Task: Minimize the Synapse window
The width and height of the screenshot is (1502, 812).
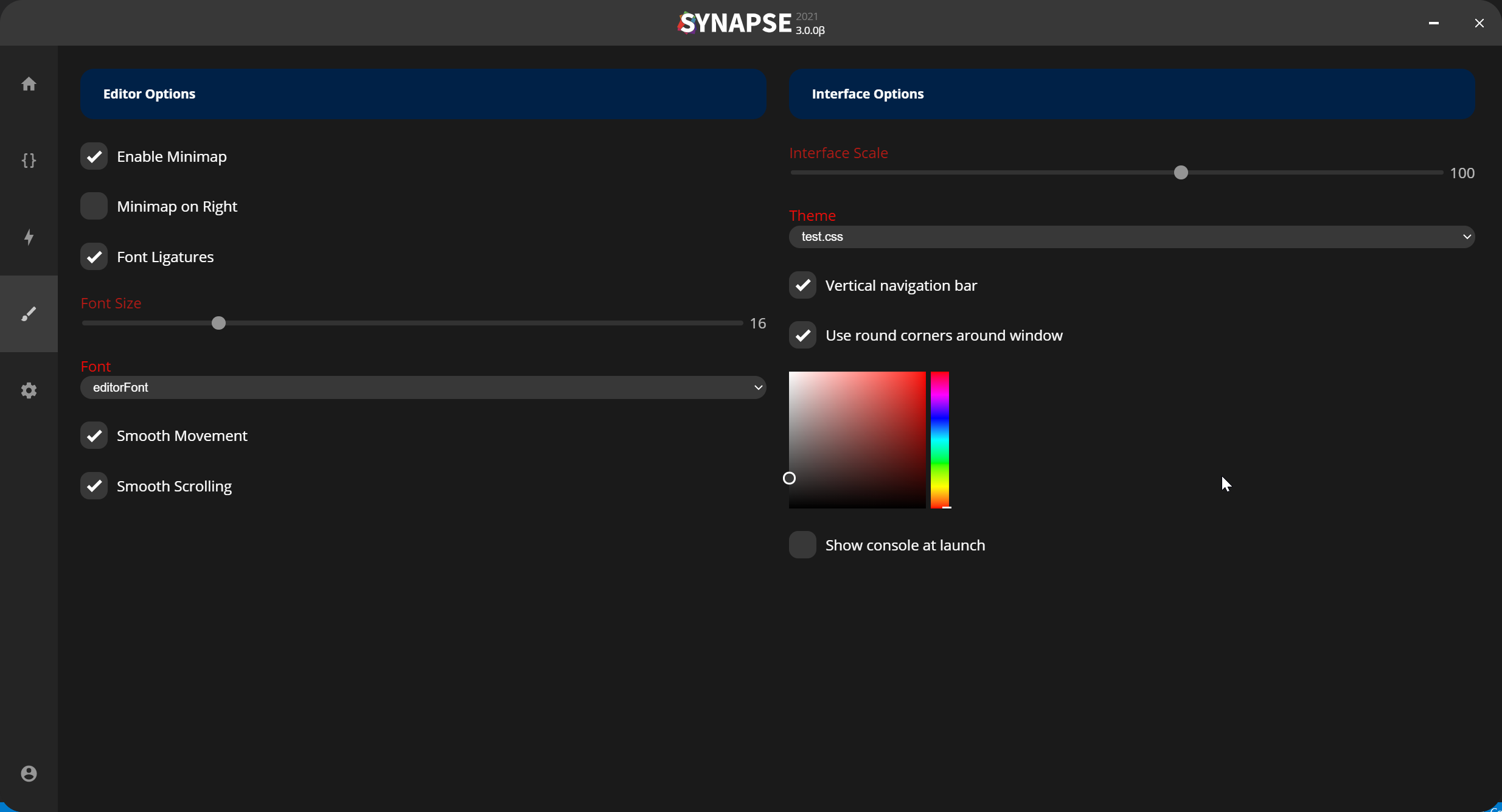Action: click(x=1434, y=23)
